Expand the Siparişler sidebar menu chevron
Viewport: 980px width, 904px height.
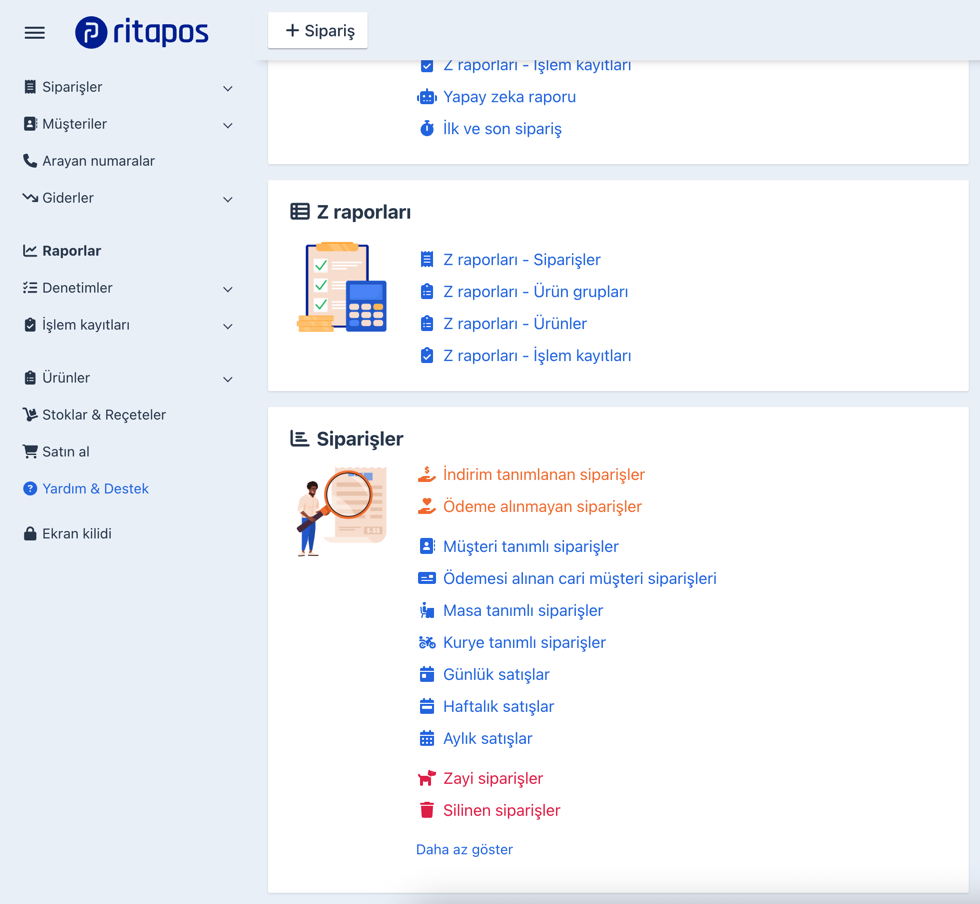click(228, 88)
